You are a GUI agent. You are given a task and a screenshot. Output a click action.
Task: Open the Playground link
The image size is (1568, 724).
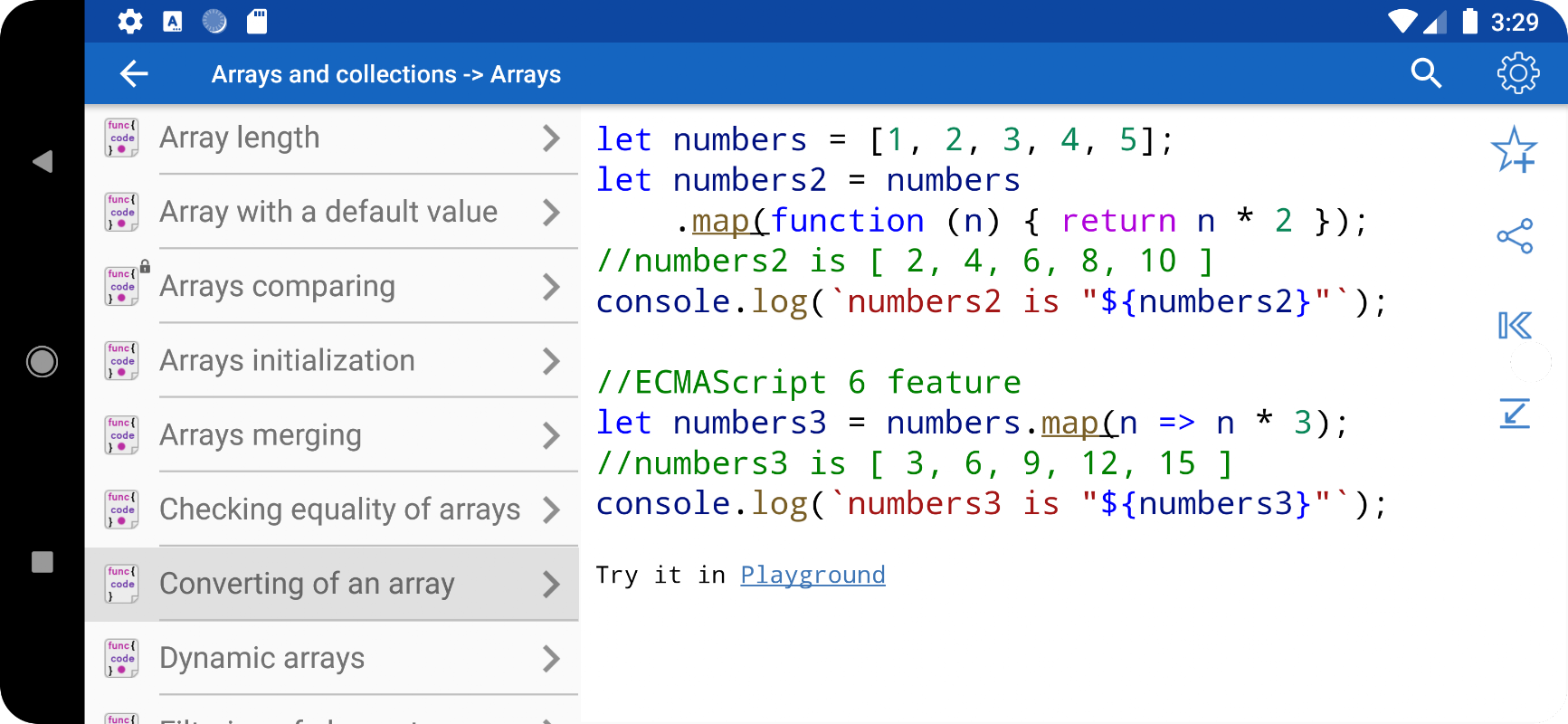813,575
